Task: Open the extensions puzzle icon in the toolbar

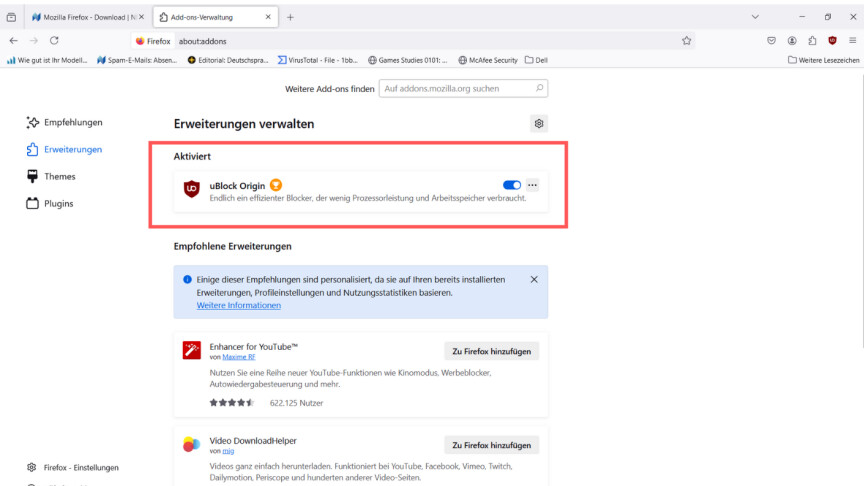Action: click(x=812, y=41)
